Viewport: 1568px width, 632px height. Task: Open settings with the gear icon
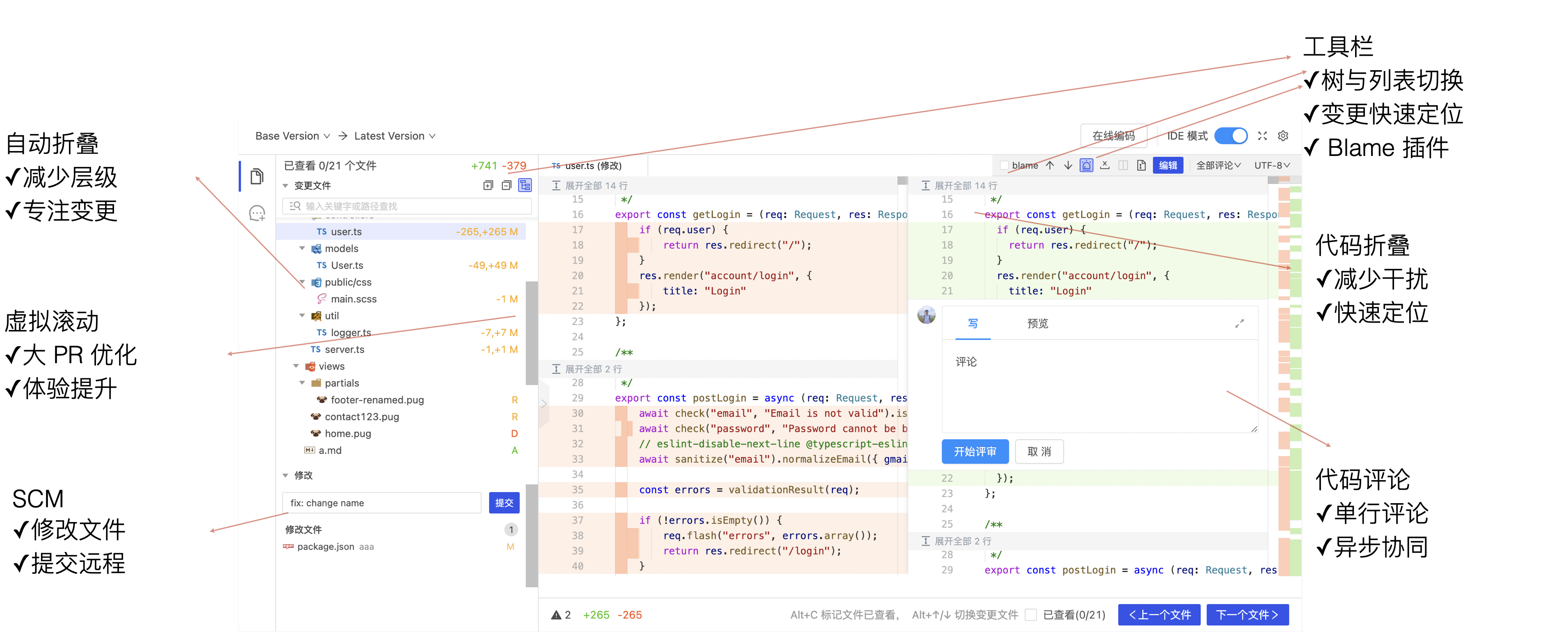(x=1283, y=136)
